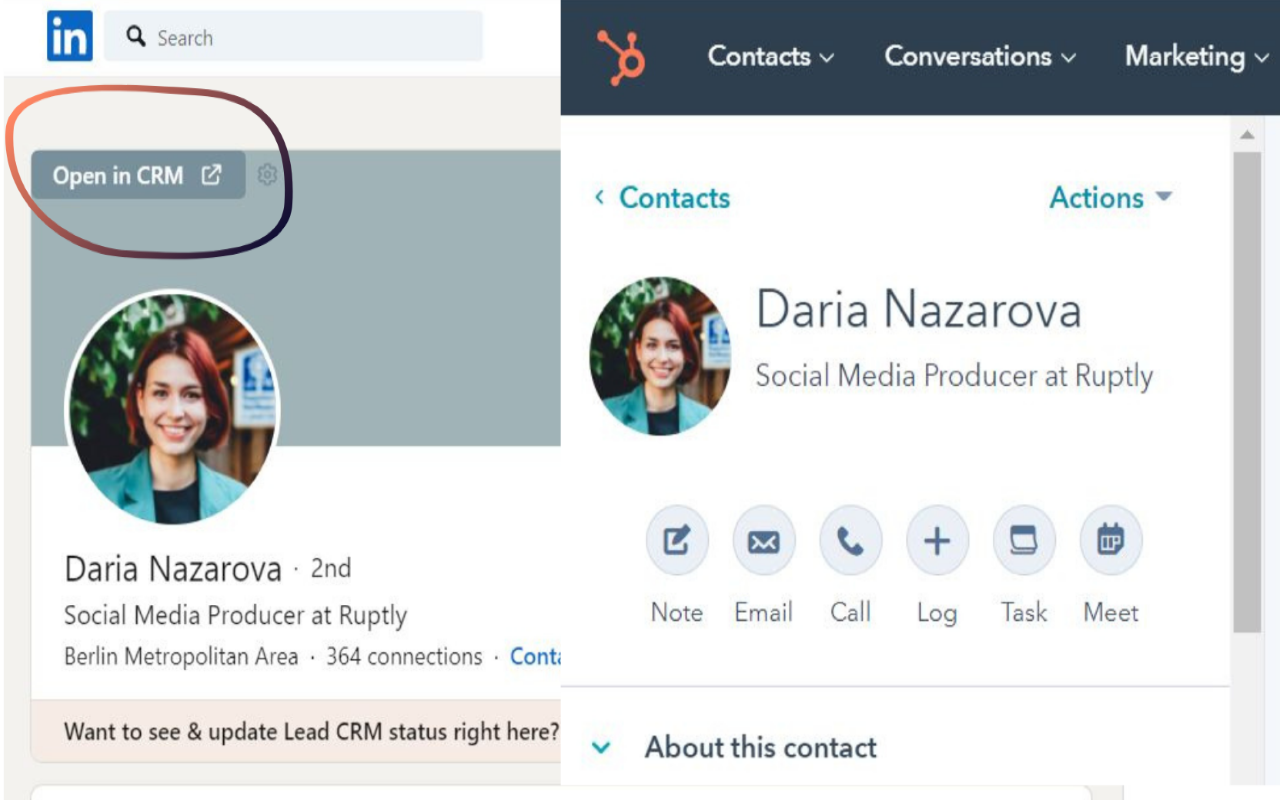Open the Marketing menu
The height and width of the screenshot is (800, 1280).
(1196, 56)
